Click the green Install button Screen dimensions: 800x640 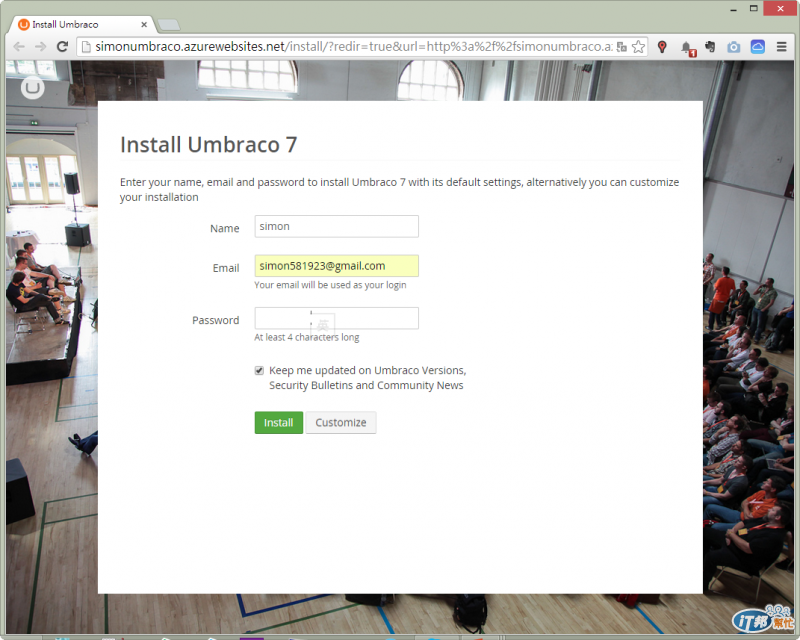pyautogui.click(x=279, y=423)
